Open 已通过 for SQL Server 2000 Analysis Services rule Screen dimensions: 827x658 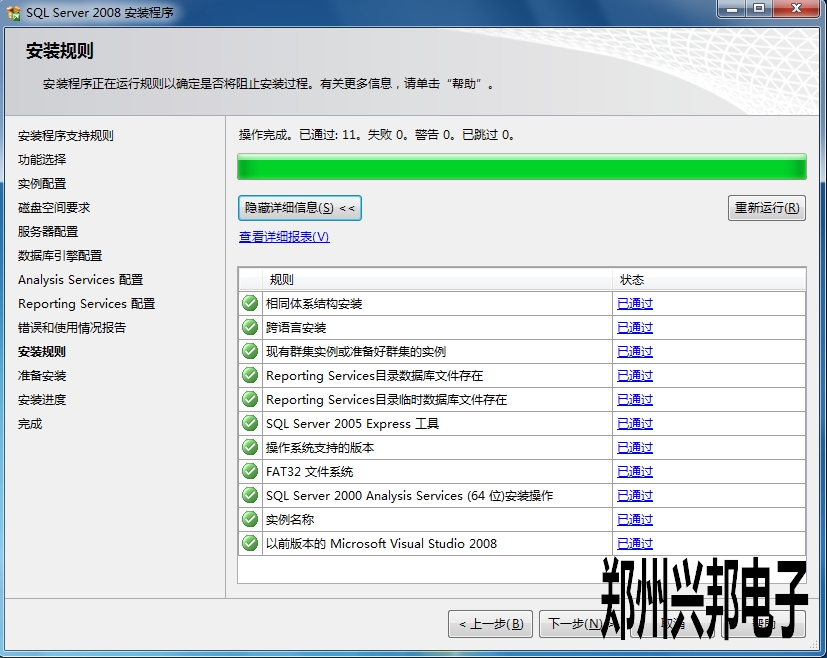(635, 496)
